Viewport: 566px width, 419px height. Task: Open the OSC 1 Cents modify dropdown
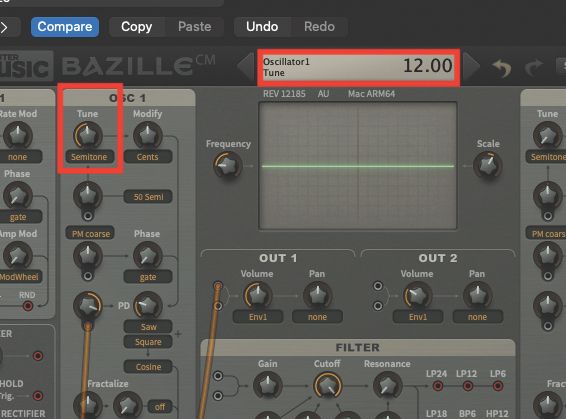[148, 157]
